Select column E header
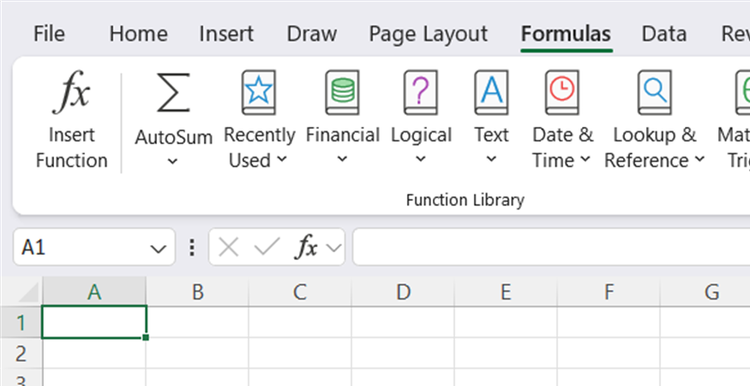The image size is (750, 386). pyautogui.click(x=506, y=291)
